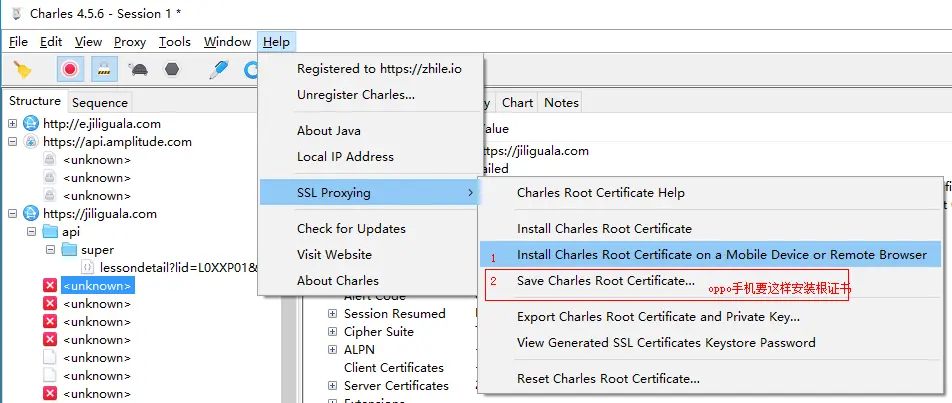Choose Save Charles Root Certificate...
This screenshot has width=952, height=403.
click(605, 281)
